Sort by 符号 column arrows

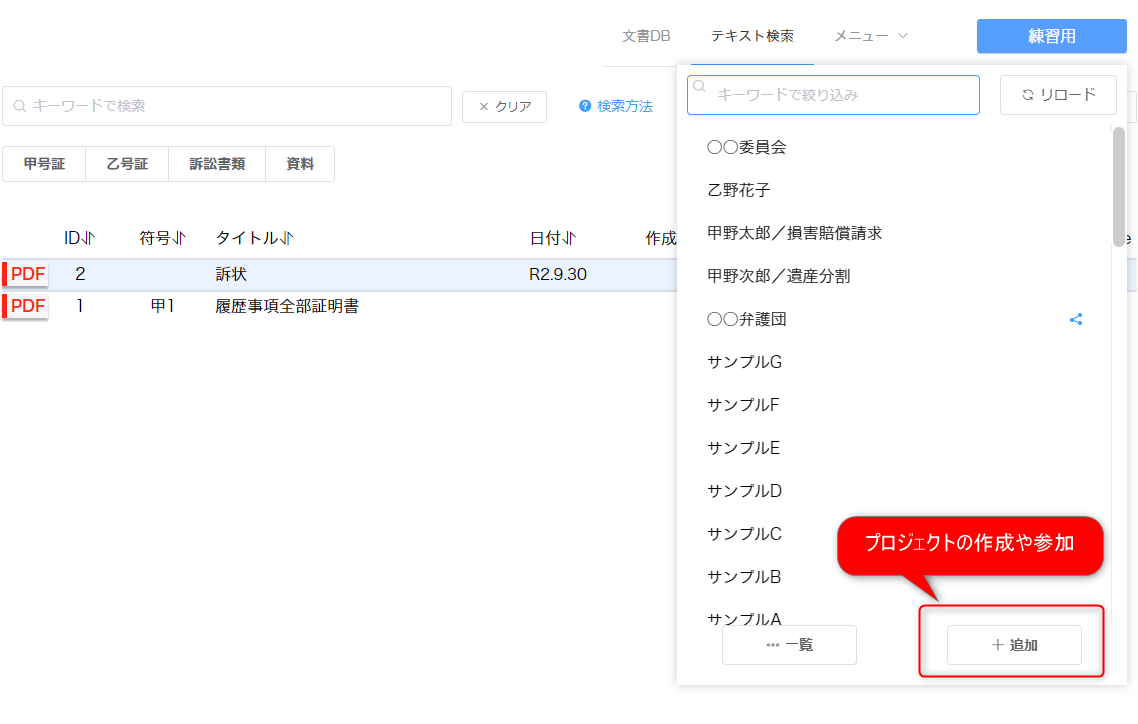(179, 238)
